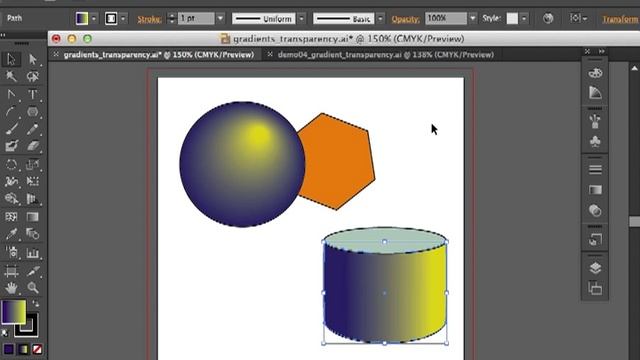This screenshot has height=360, width=640.
Task: Open the Symbols panel icon
Action: point(595,142)
